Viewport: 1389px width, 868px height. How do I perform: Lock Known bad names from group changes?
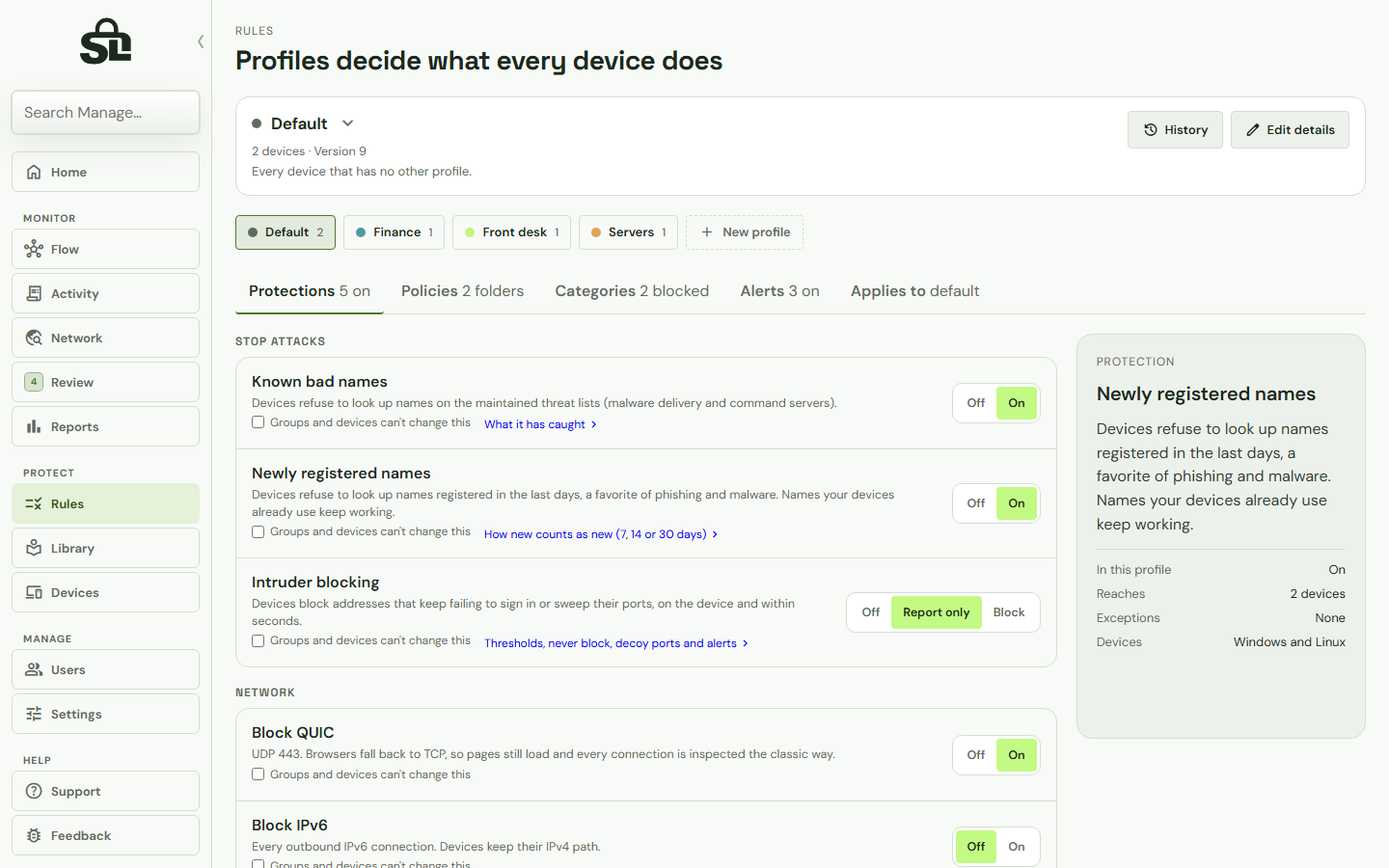(259, 422)
